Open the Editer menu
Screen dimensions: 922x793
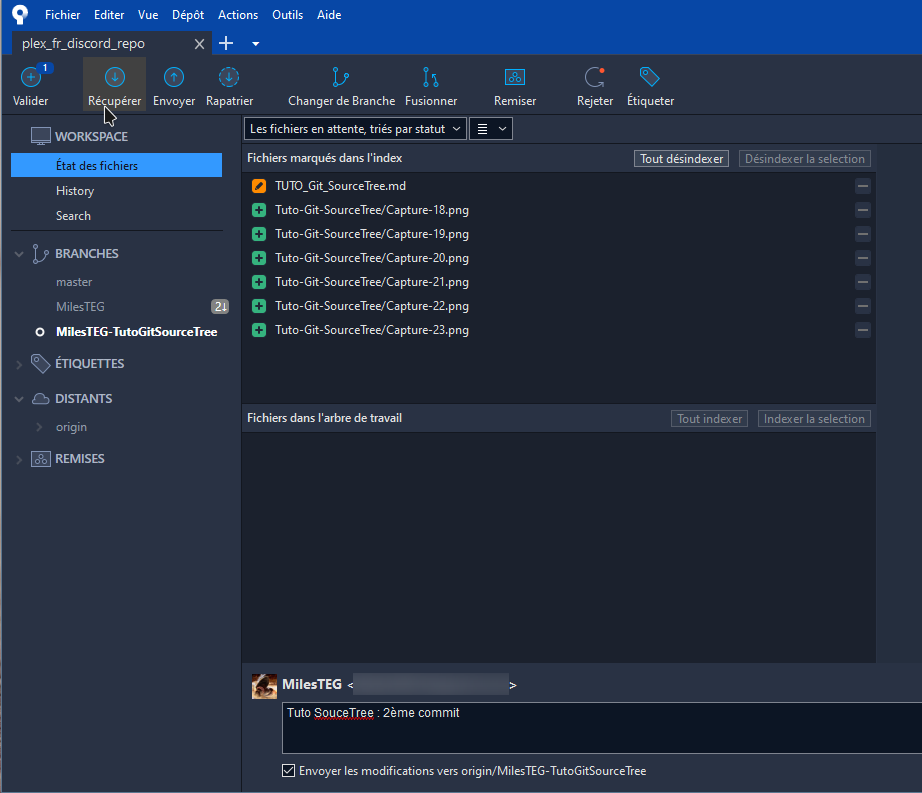click(109, 15)
